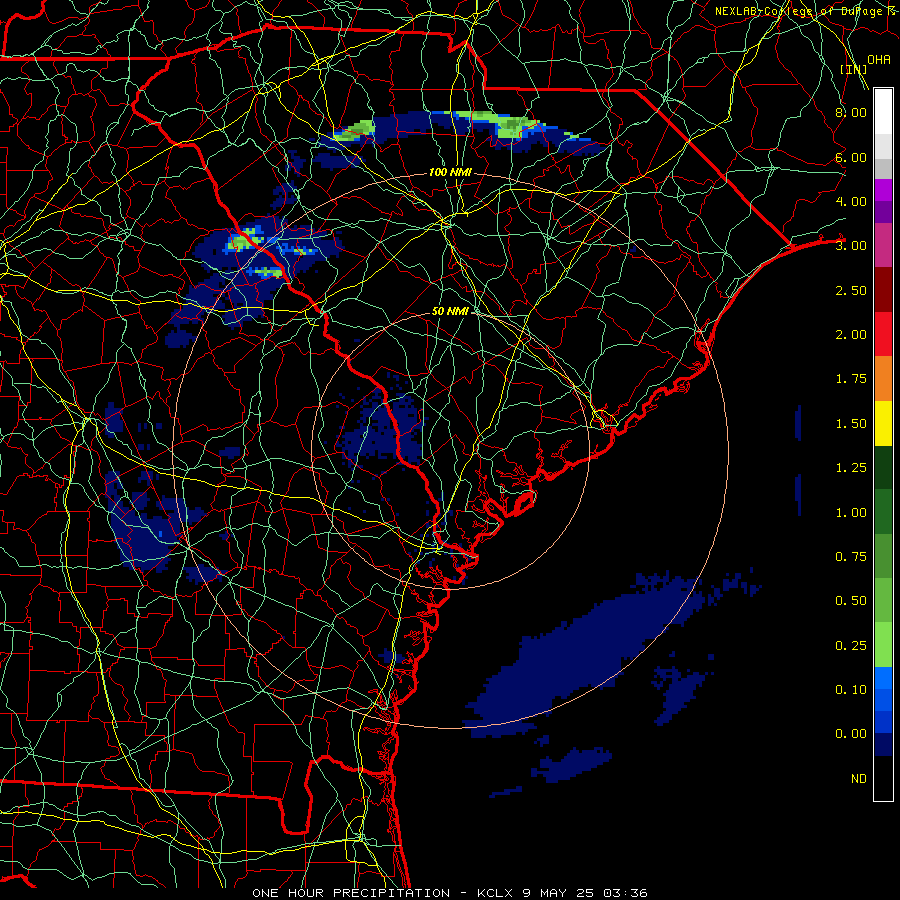Pick the pink swatch beside 3.00

click(883, 246)
